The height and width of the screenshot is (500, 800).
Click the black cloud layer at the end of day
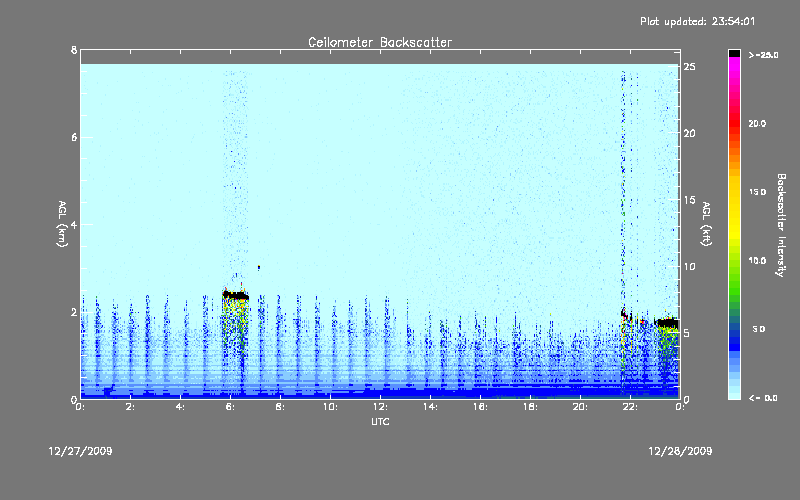[667, 323]
